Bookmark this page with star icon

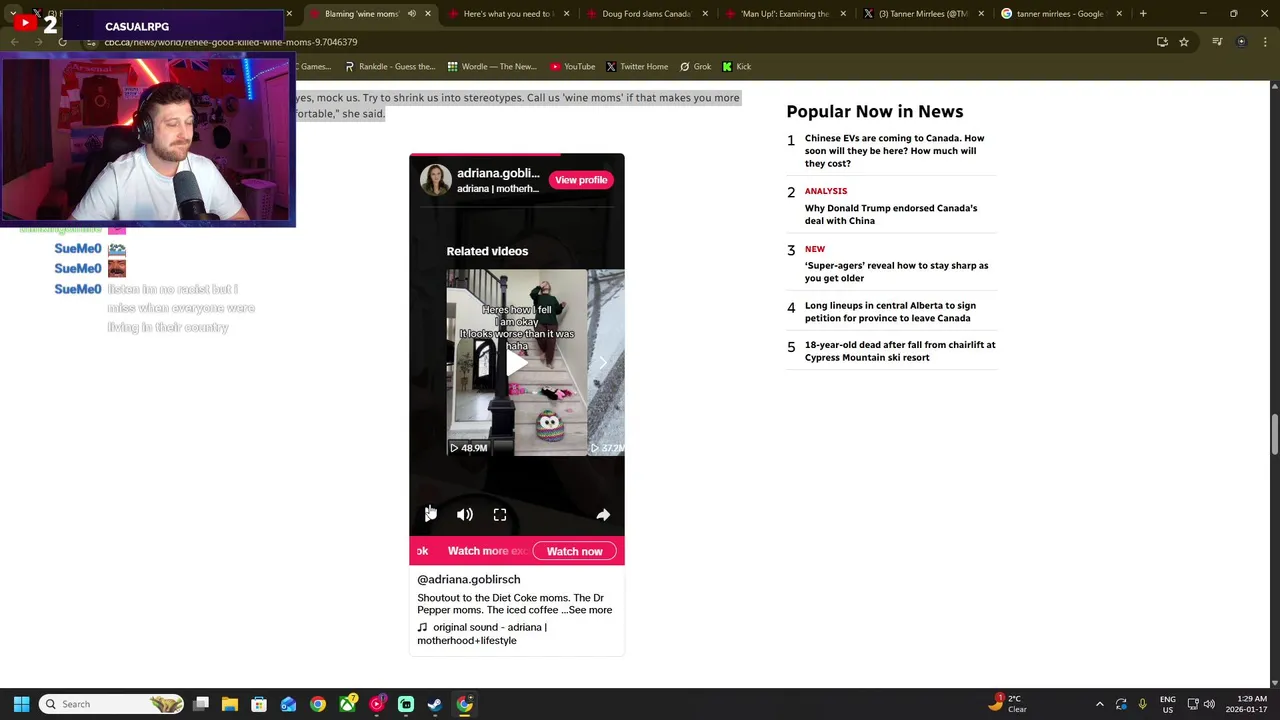click(x=1184, y=42)
